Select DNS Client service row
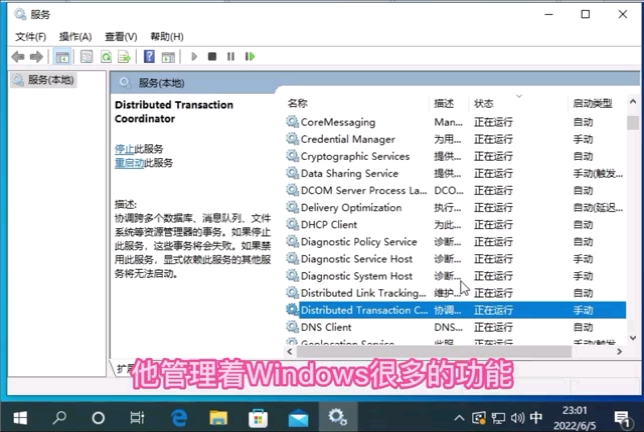The width and height of the screenshot is (644, 432). [456, 327]
